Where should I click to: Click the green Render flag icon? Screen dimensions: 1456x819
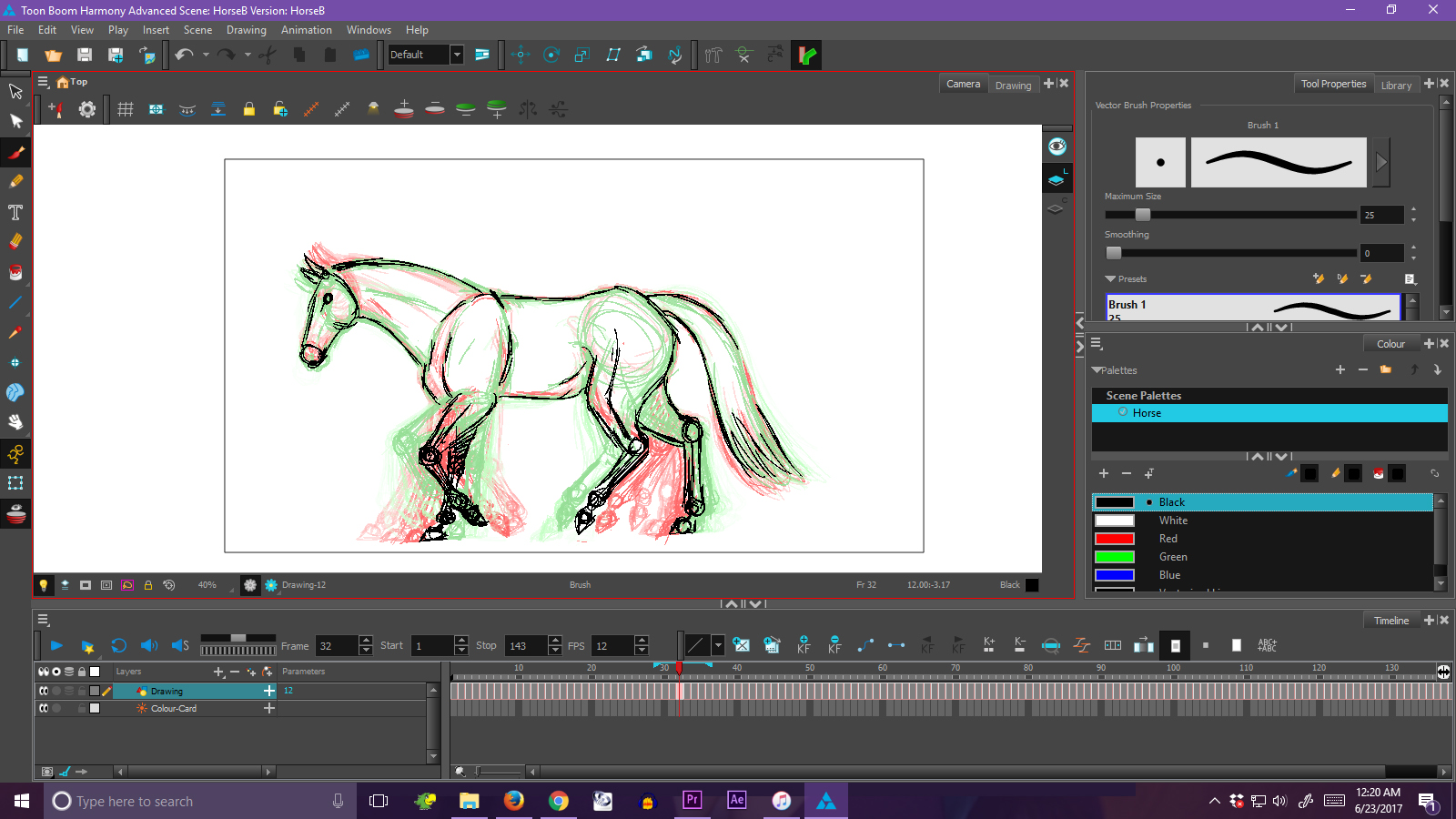click(806, 55)
